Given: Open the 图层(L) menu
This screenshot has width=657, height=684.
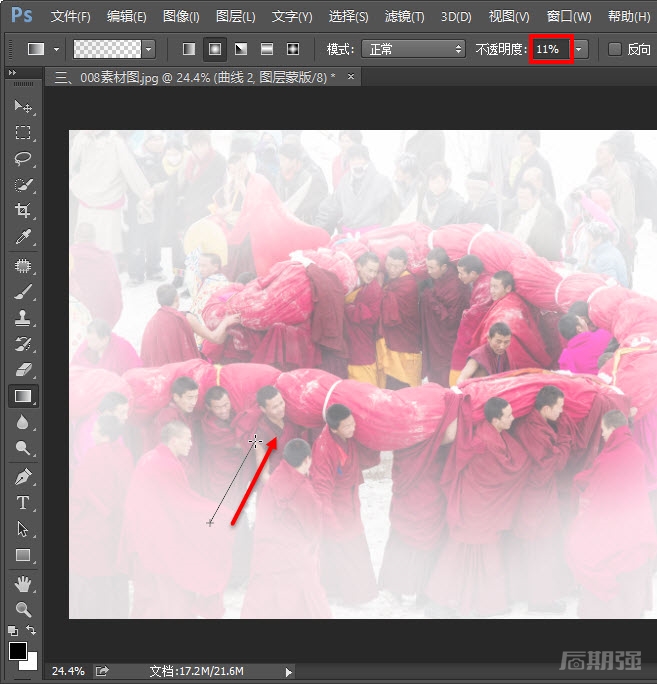Looking at the screenshot, I should tap(236, 17).
